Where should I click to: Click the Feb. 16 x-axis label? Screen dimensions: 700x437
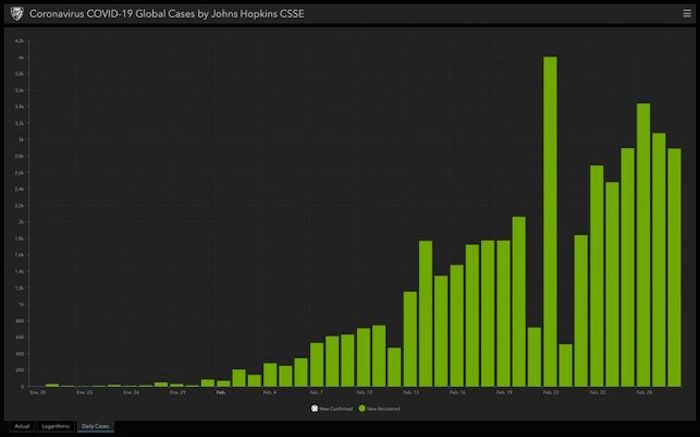point(457,393)
